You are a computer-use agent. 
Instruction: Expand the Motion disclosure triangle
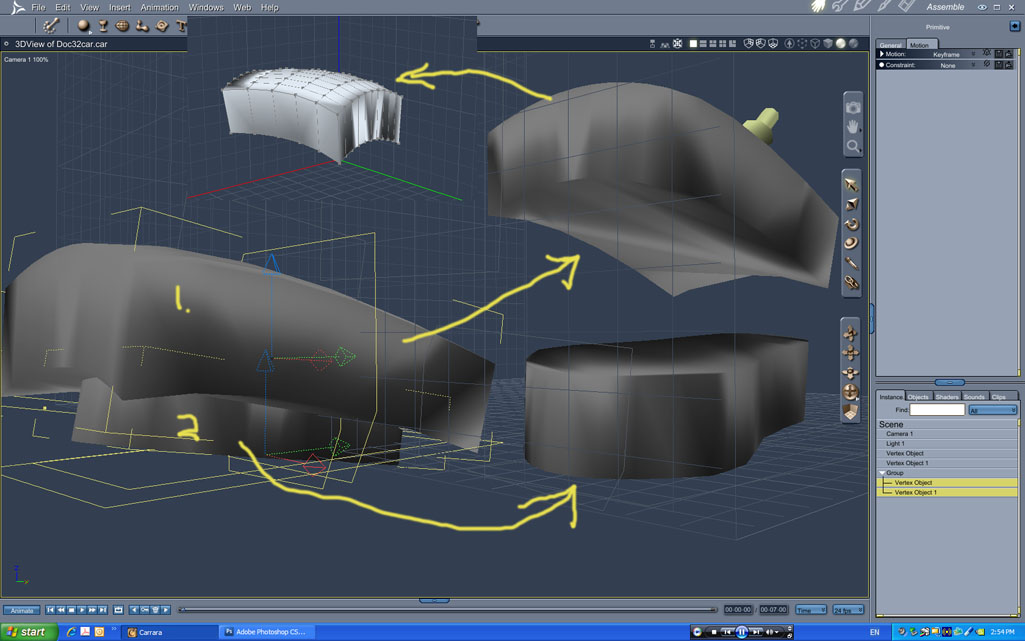point(881,55)
